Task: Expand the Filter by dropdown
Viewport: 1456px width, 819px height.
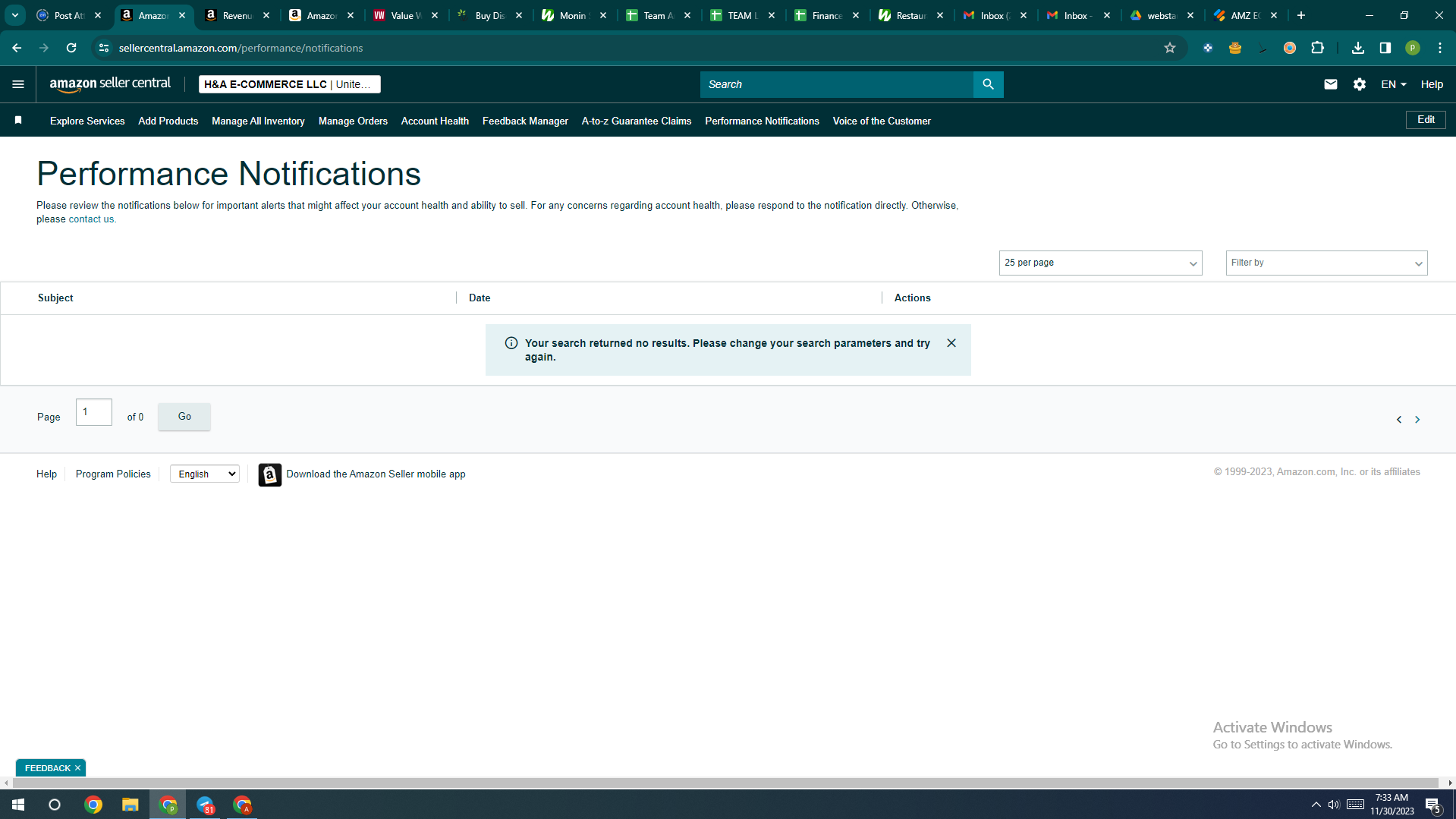Action: 1326,263
